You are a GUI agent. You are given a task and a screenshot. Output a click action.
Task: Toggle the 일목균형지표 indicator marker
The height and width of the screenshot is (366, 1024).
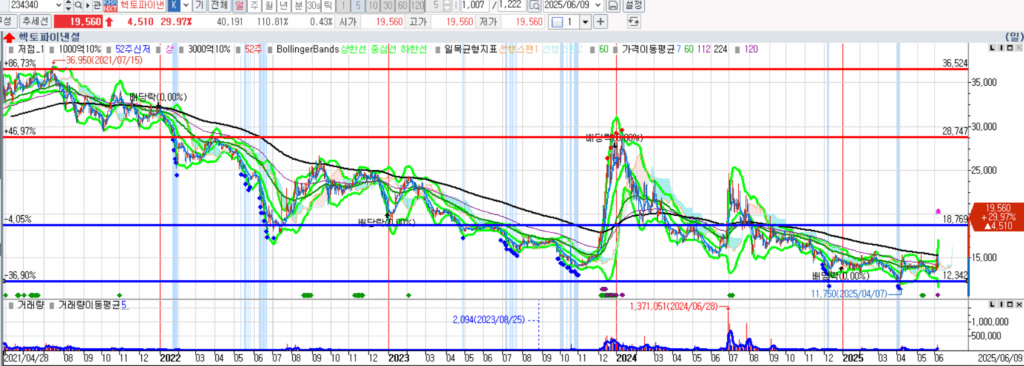(439, 49)
